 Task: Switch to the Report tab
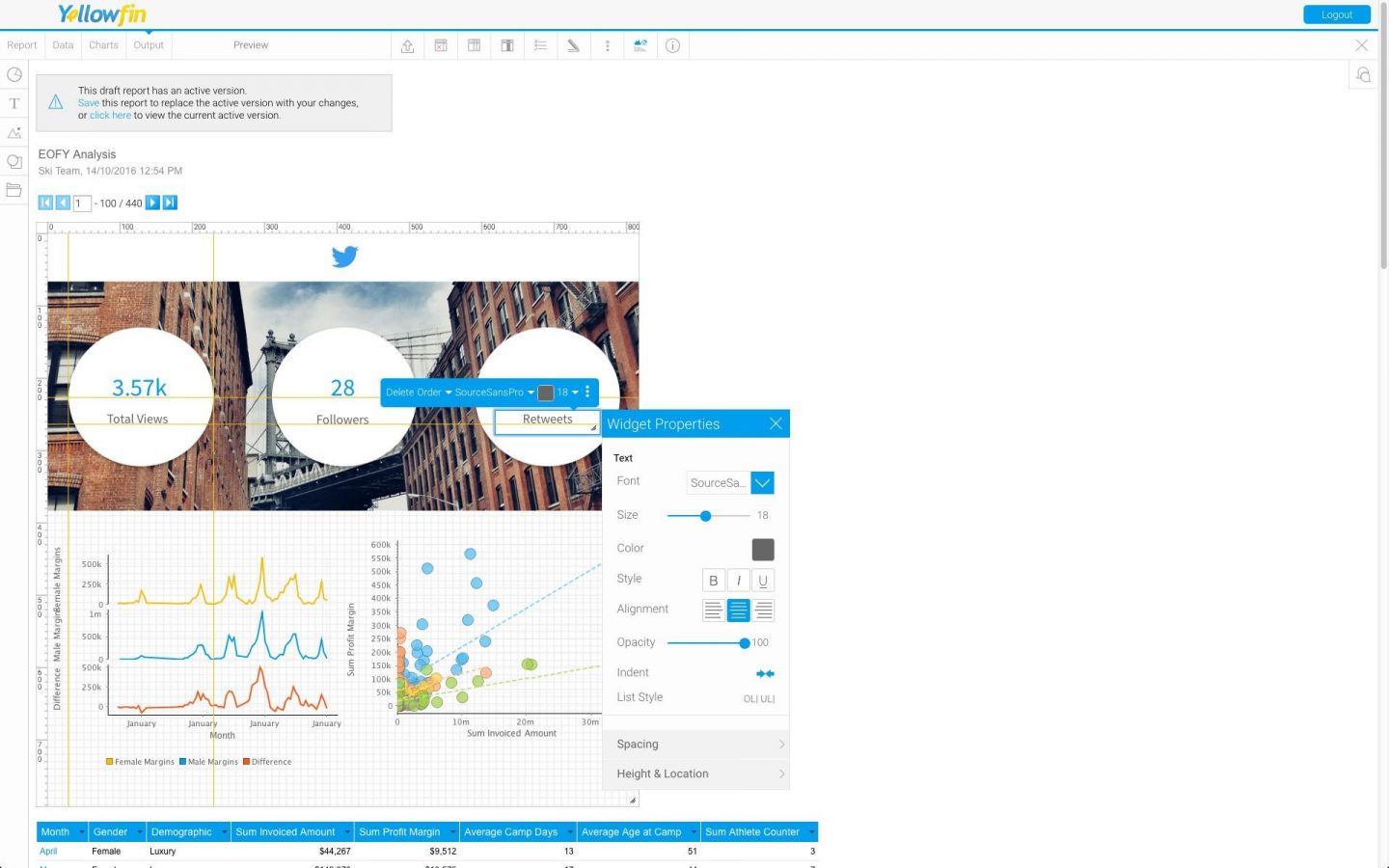[x=21, y=45]
